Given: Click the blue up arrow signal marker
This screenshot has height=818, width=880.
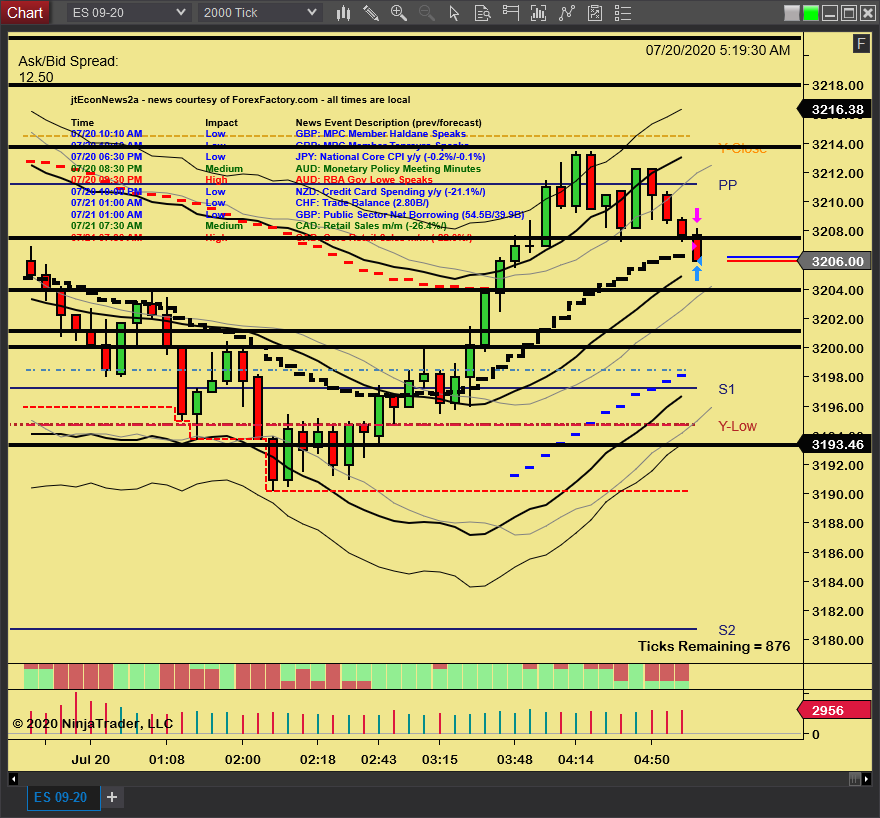Looking at the screenshot, I should [696, 273].
